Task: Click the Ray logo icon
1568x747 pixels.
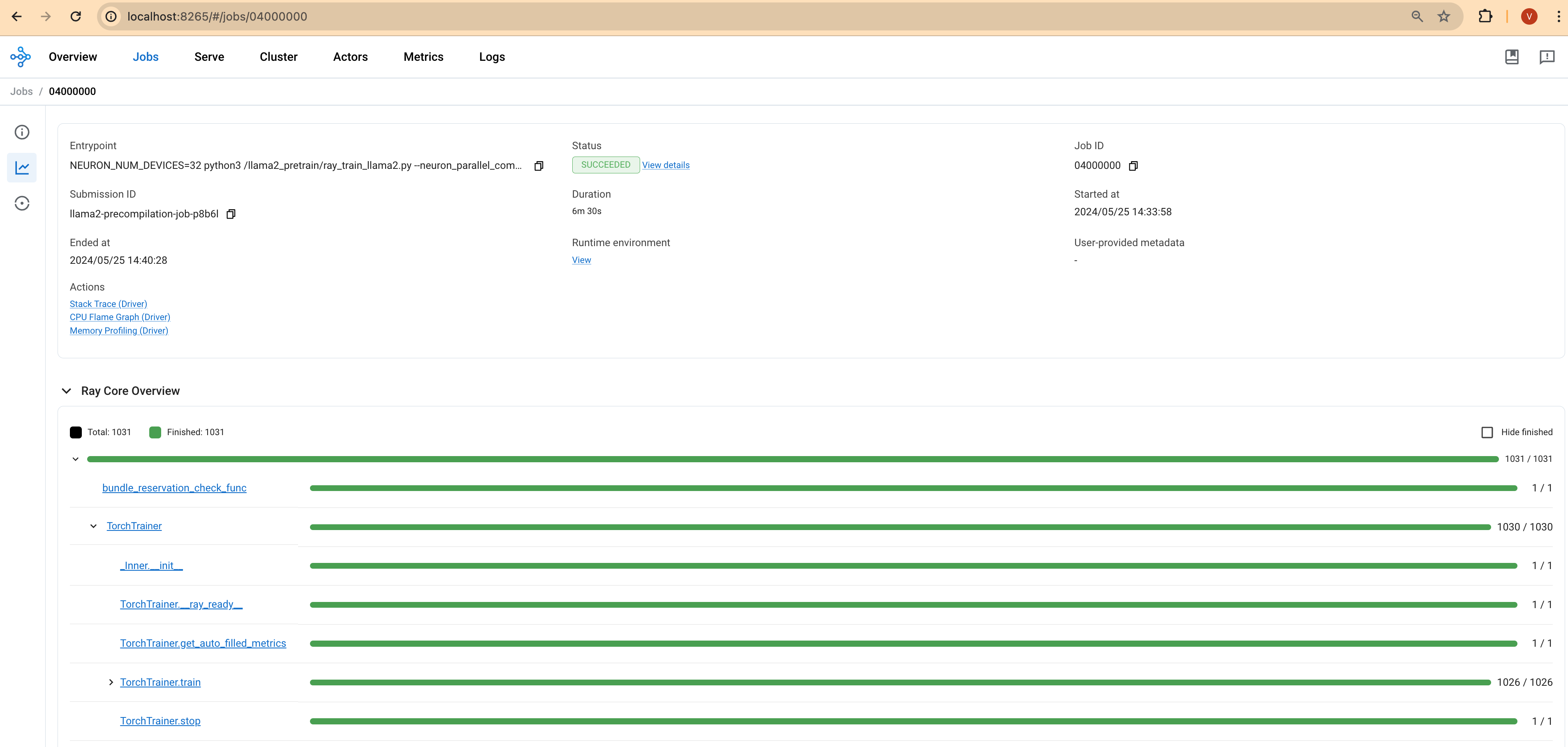Action: pyautogui.click(x=20, y=57)
